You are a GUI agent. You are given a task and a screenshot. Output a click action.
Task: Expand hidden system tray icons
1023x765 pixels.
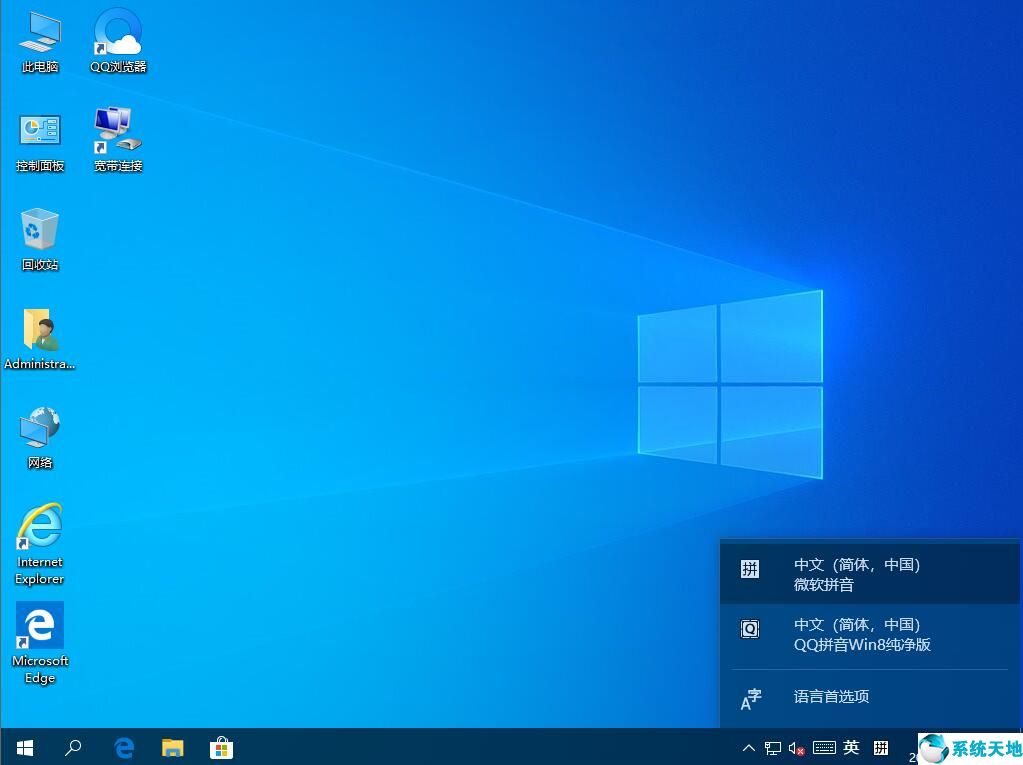(x=747, y=747)
